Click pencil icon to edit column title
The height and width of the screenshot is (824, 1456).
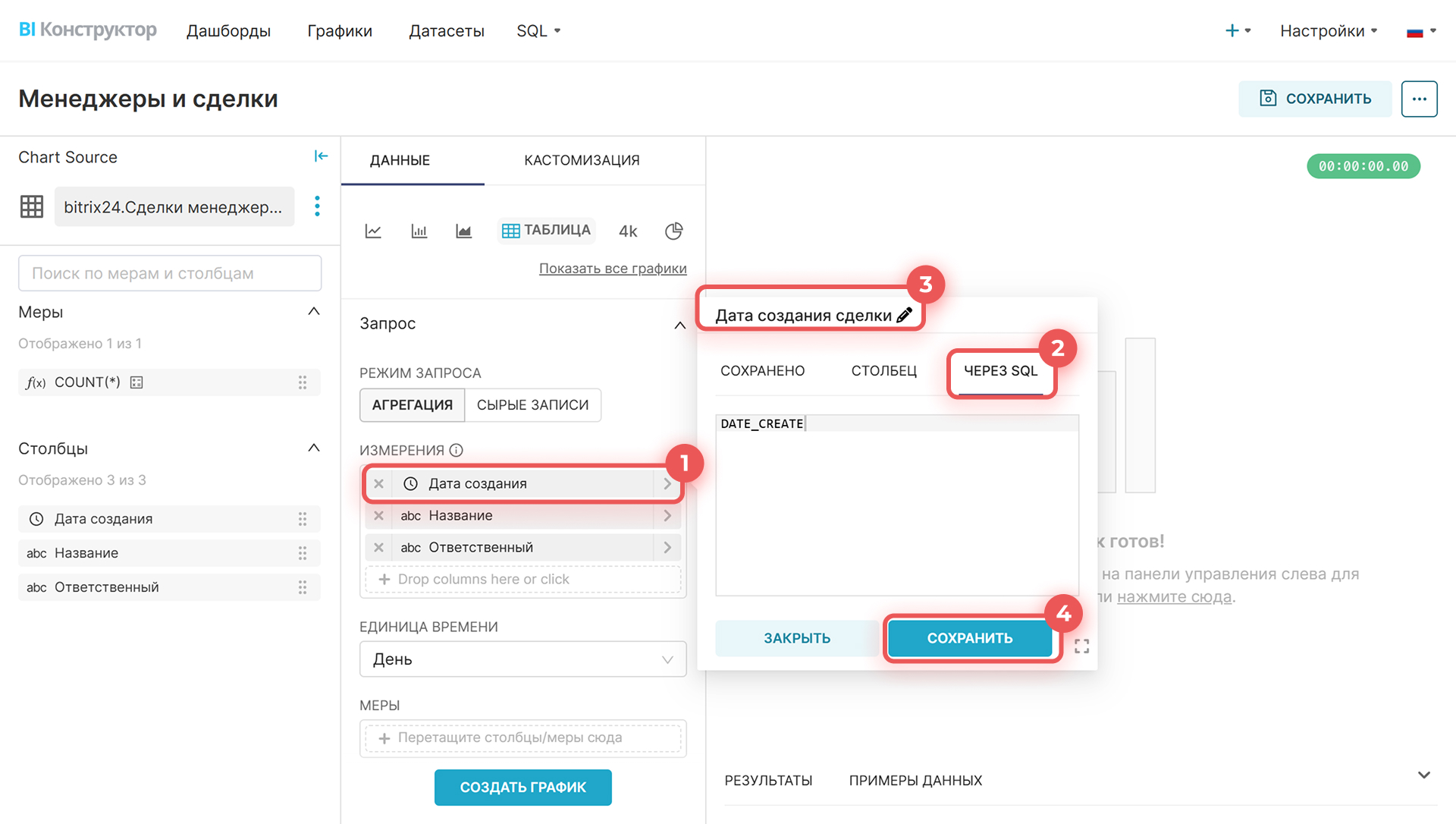[904, 315]
